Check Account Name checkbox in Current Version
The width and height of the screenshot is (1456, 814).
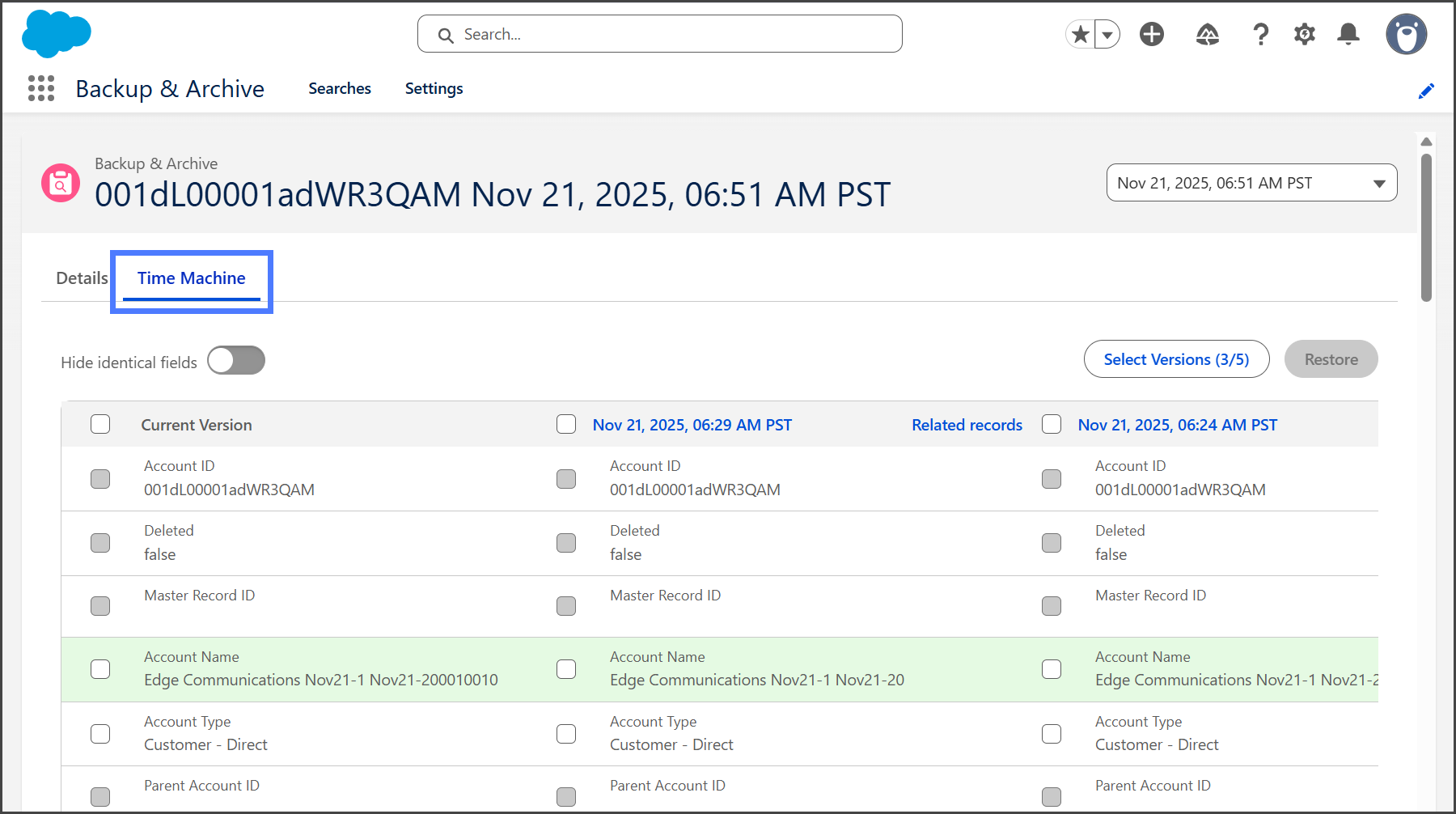coord(100,669)
